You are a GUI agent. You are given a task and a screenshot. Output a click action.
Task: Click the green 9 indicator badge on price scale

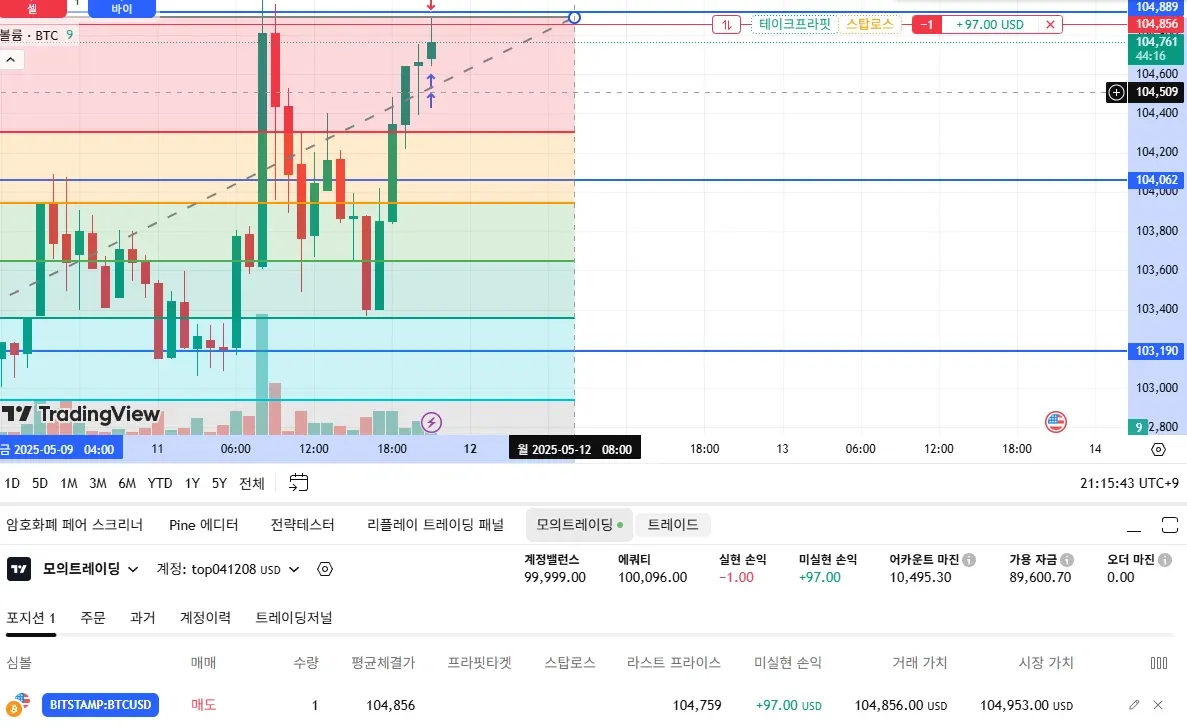[x=1138, y=427]
